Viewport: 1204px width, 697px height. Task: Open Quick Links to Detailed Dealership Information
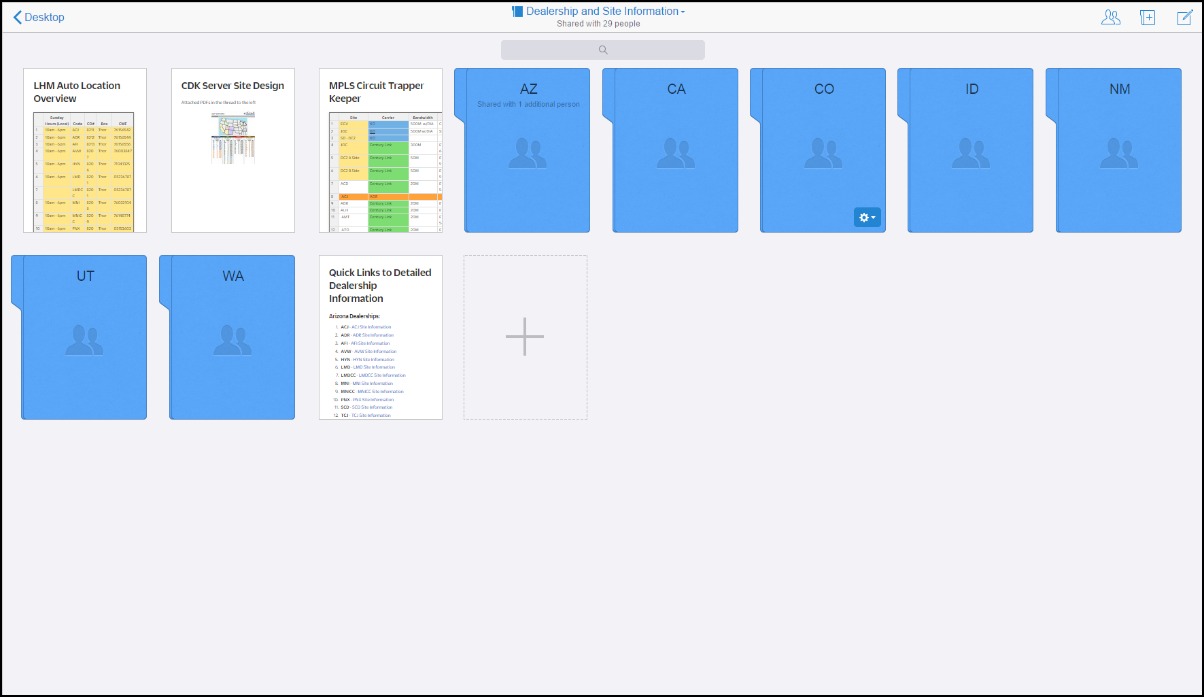(380, 337)
